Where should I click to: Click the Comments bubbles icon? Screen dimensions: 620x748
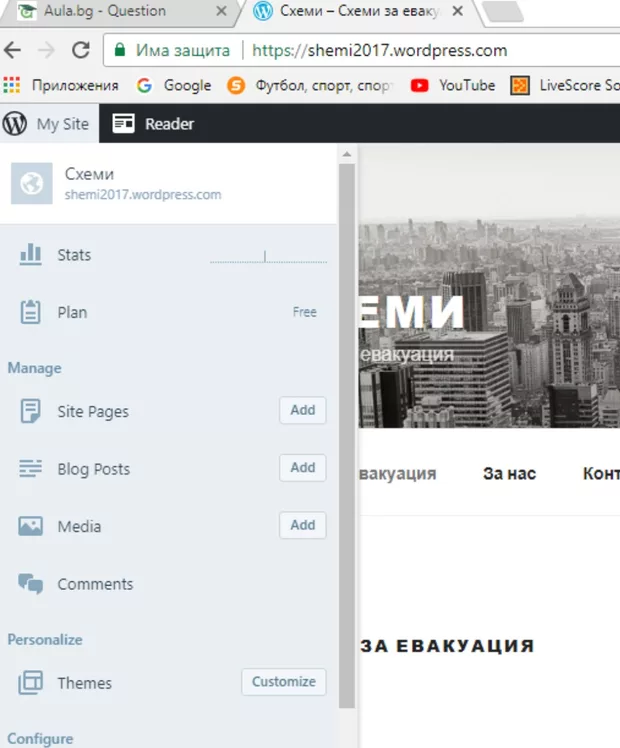[31, 583]
